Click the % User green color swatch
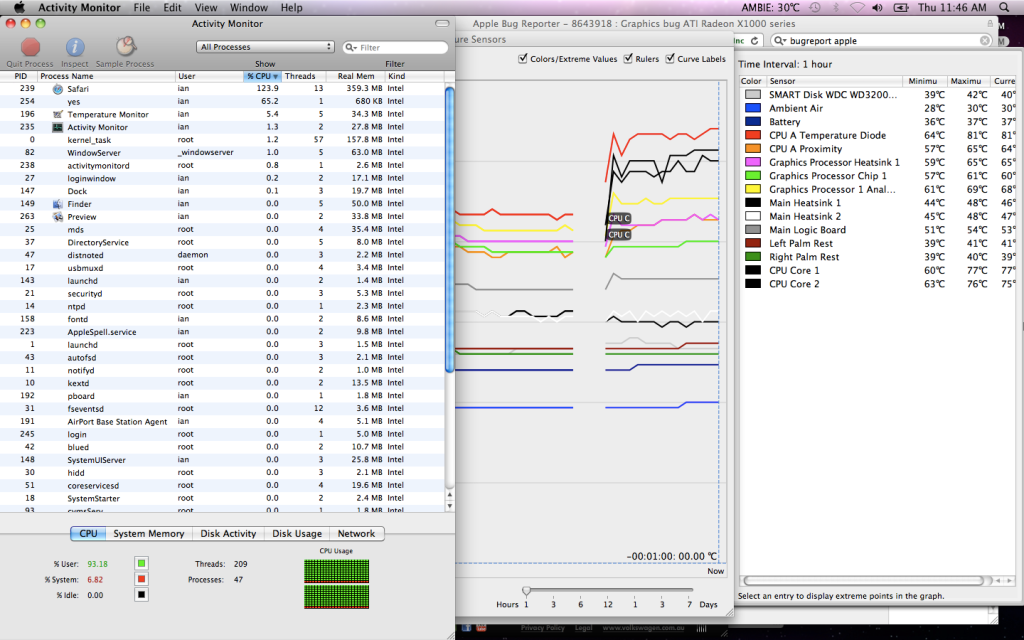 141,564
